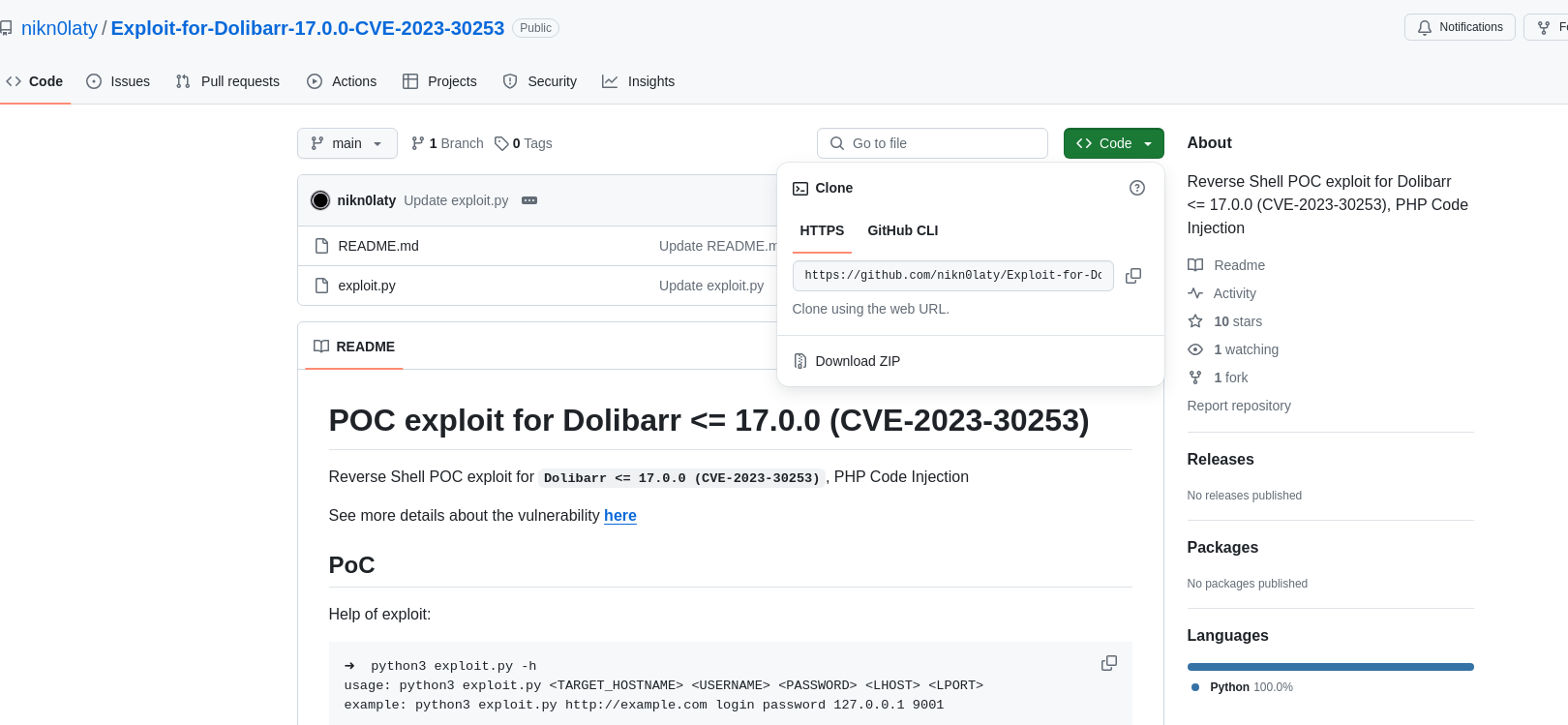Image resolution: width=1568 pixels, height=725 pixels.
Task: Click the 'Clone using the web URL.' text
Action: (871, 309)
